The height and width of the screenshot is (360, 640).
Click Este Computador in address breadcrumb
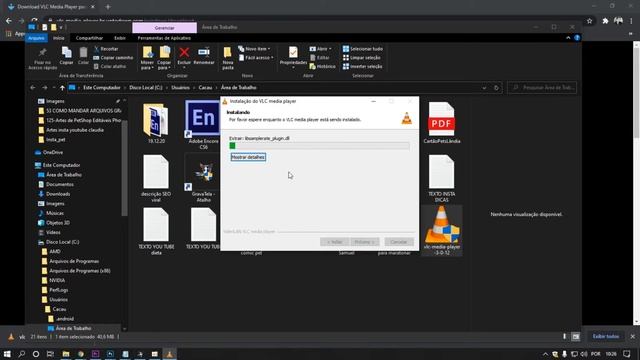point(102,87)
